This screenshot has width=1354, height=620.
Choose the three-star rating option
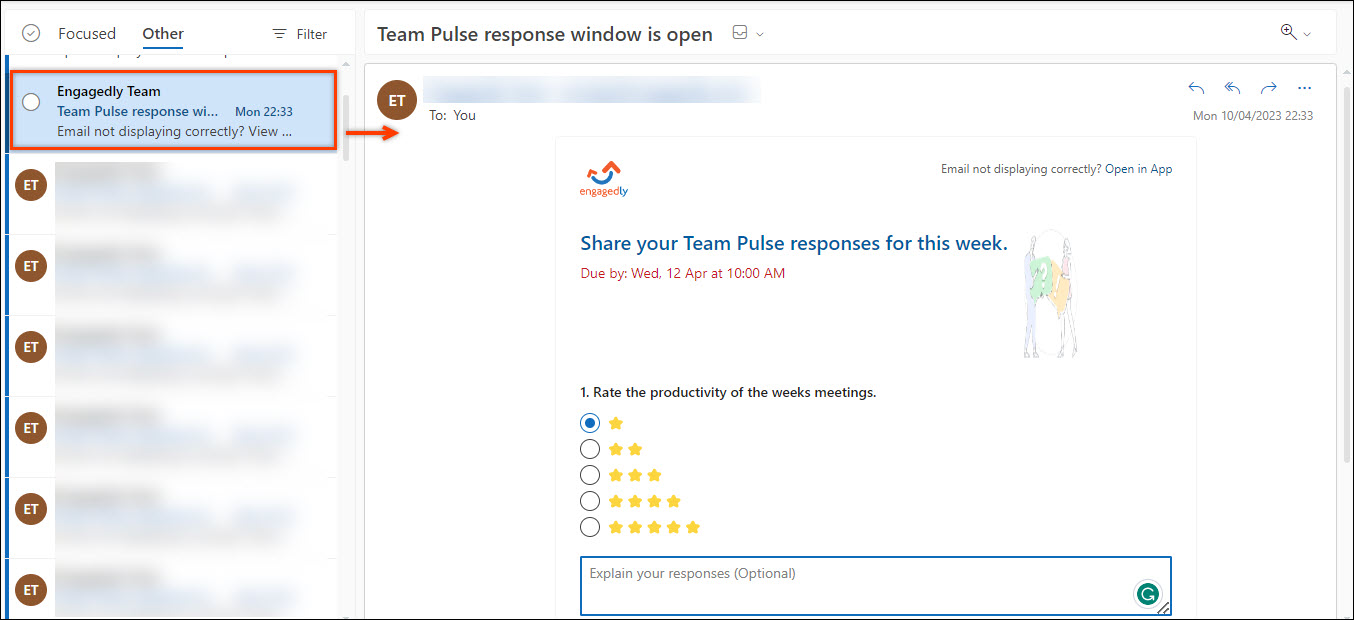[x=589, y=474]
